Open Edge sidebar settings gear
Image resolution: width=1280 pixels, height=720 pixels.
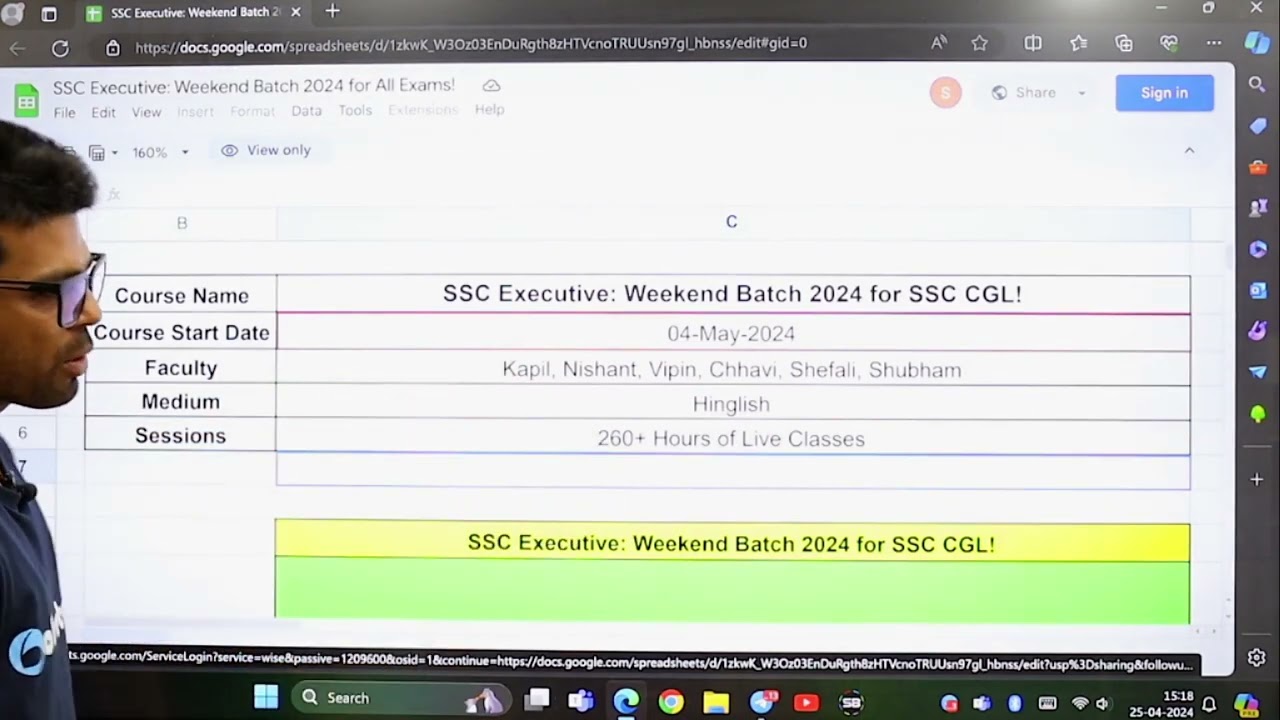pyautogui.click(x=1257, y=657)
